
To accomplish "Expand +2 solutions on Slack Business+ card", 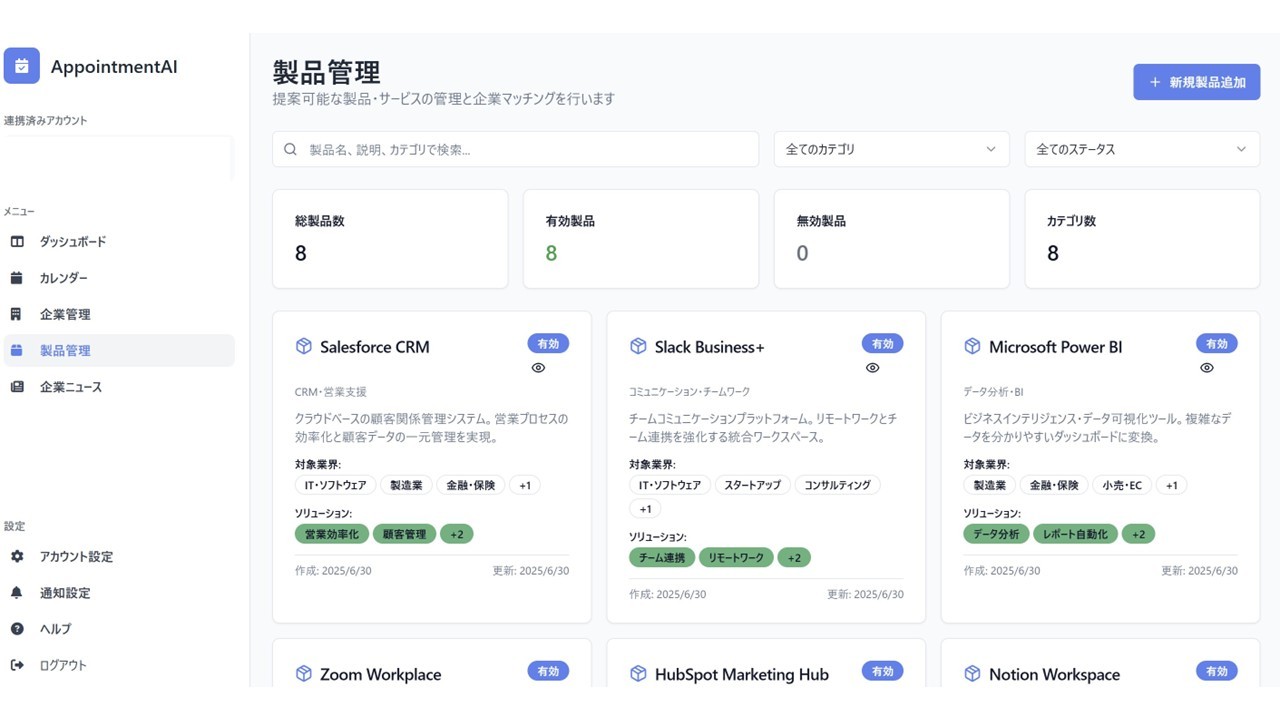I will 794,558.
